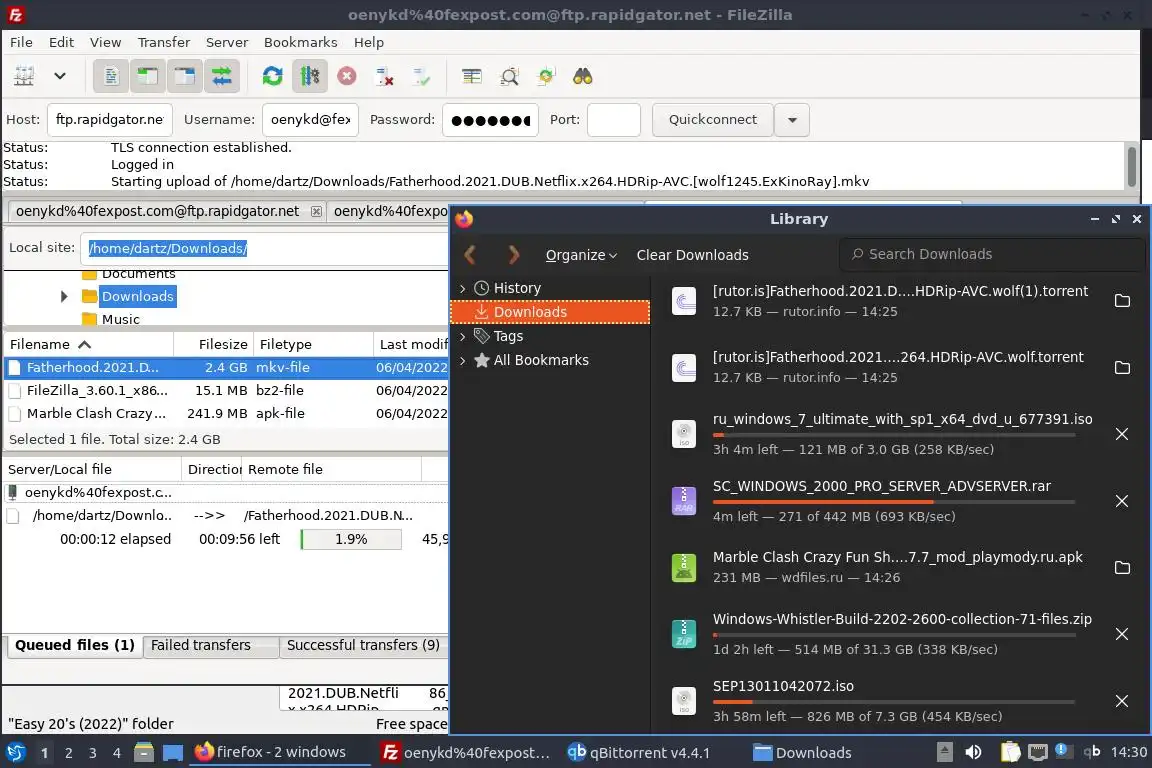Show folder for Fatherhood wolf(1).torrent download
This screenshot has width=1152, height=768.
pos(1121,301)
